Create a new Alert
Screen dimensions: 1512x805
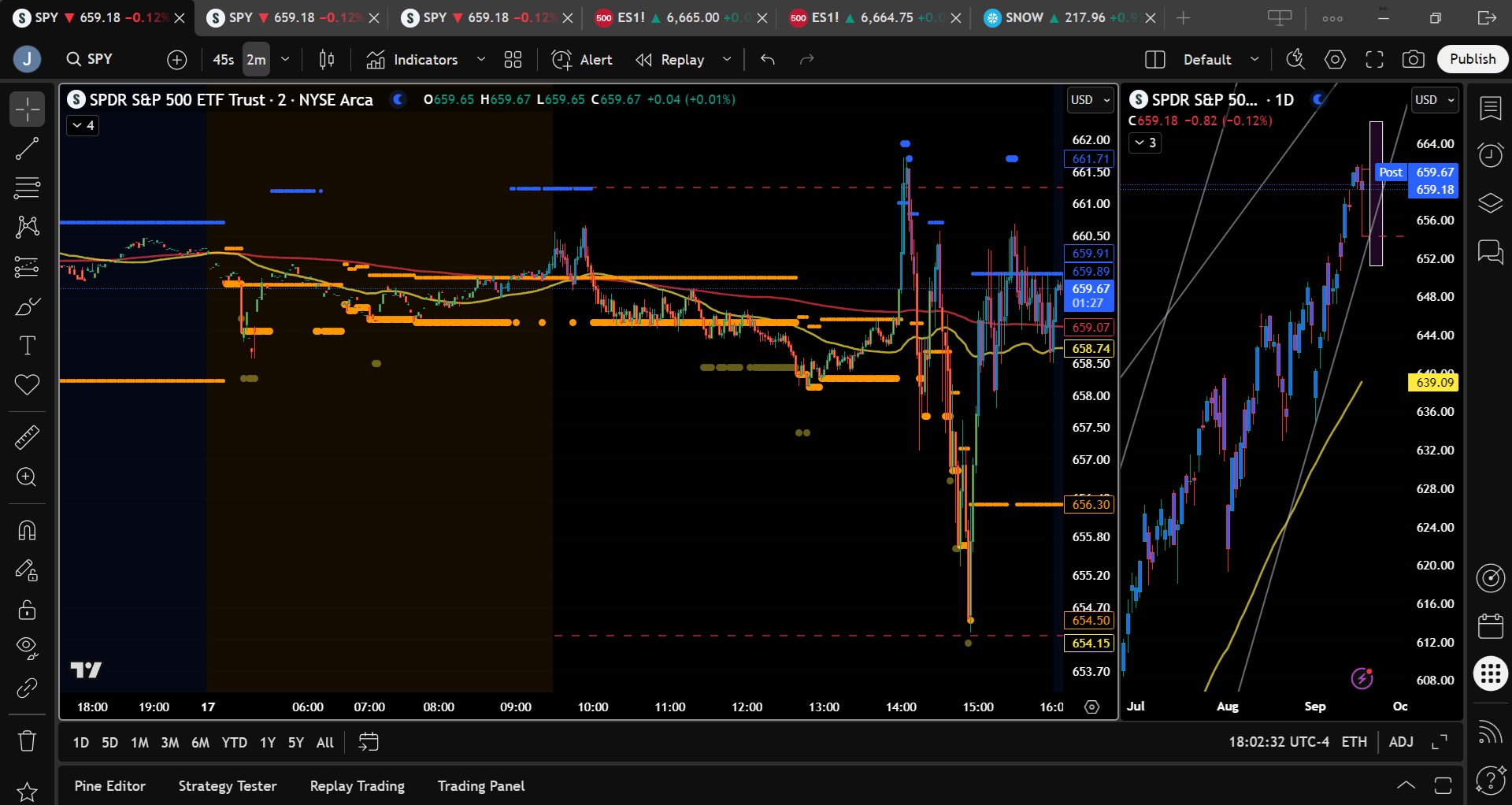582,60
